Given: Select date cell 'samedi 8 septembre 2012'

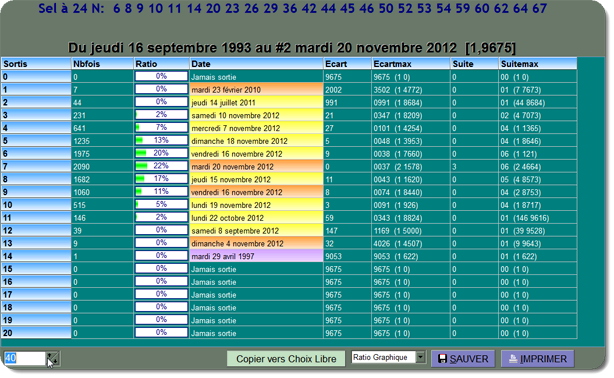Looking at the screenshot, I should pos(256,230).
